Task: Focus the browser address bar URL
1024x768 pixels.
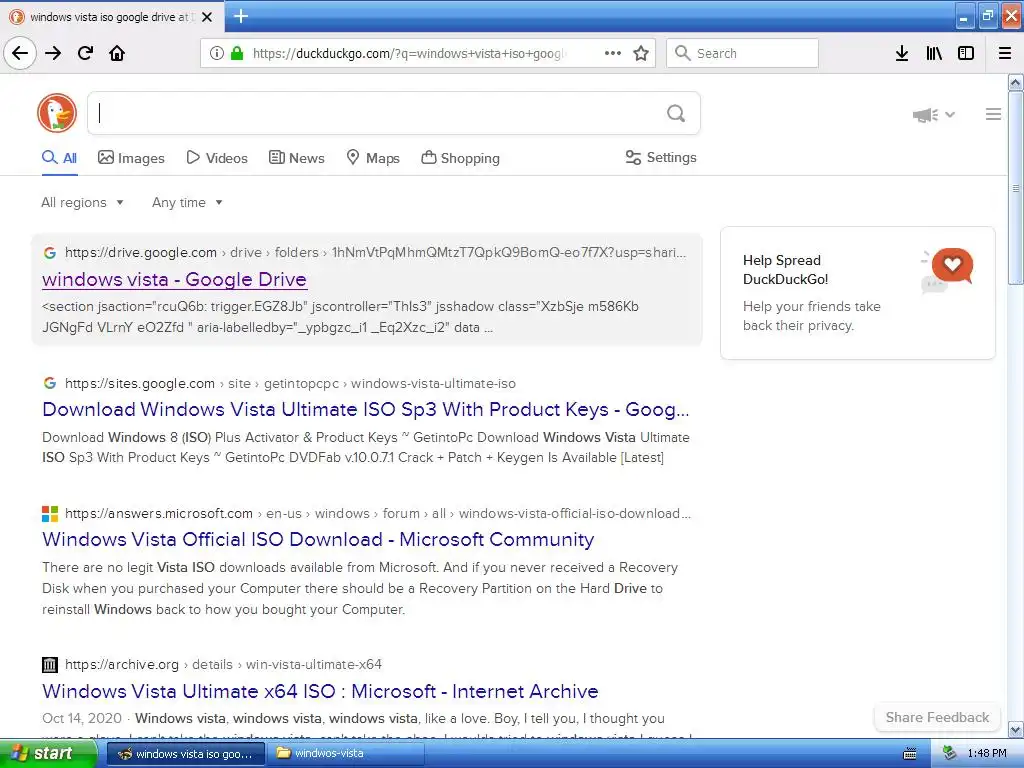Action: pos(409,54)
